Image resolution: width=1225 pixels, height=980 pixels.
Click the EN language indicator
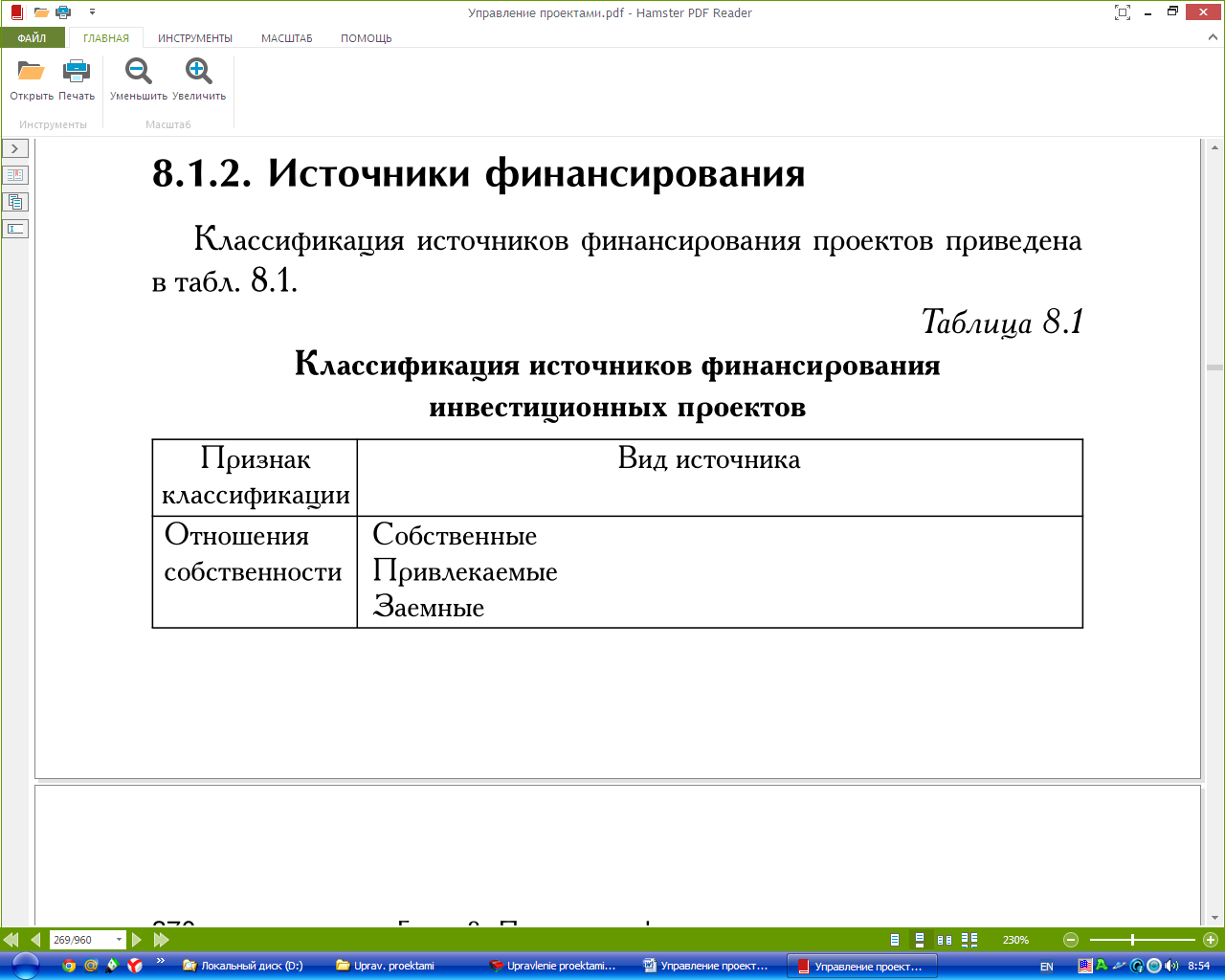[1046, 967]
